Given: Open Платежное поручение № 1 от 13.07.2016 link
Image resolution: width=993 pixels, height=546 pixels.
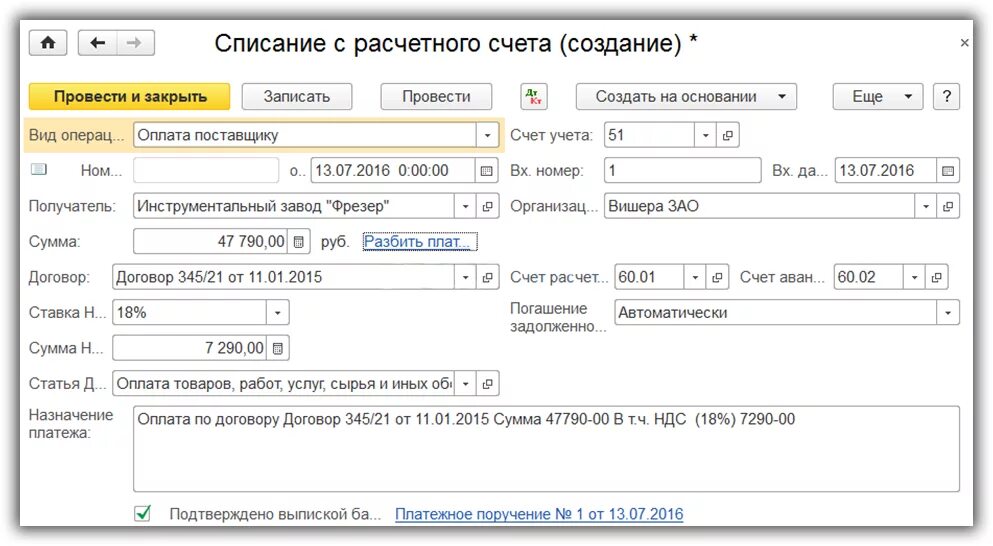Looking at the screenshot, I should click(539, 514).
